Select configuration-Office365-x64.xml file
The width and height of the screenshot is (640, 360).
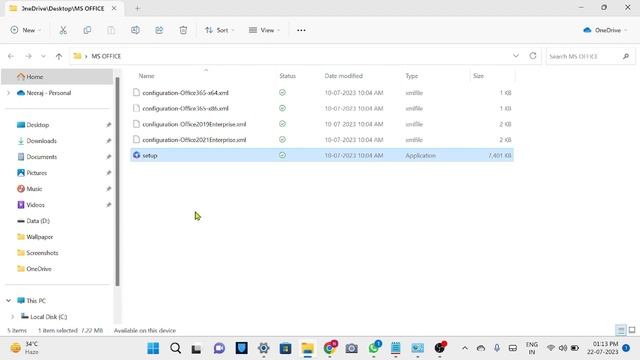tap(322, 93)
